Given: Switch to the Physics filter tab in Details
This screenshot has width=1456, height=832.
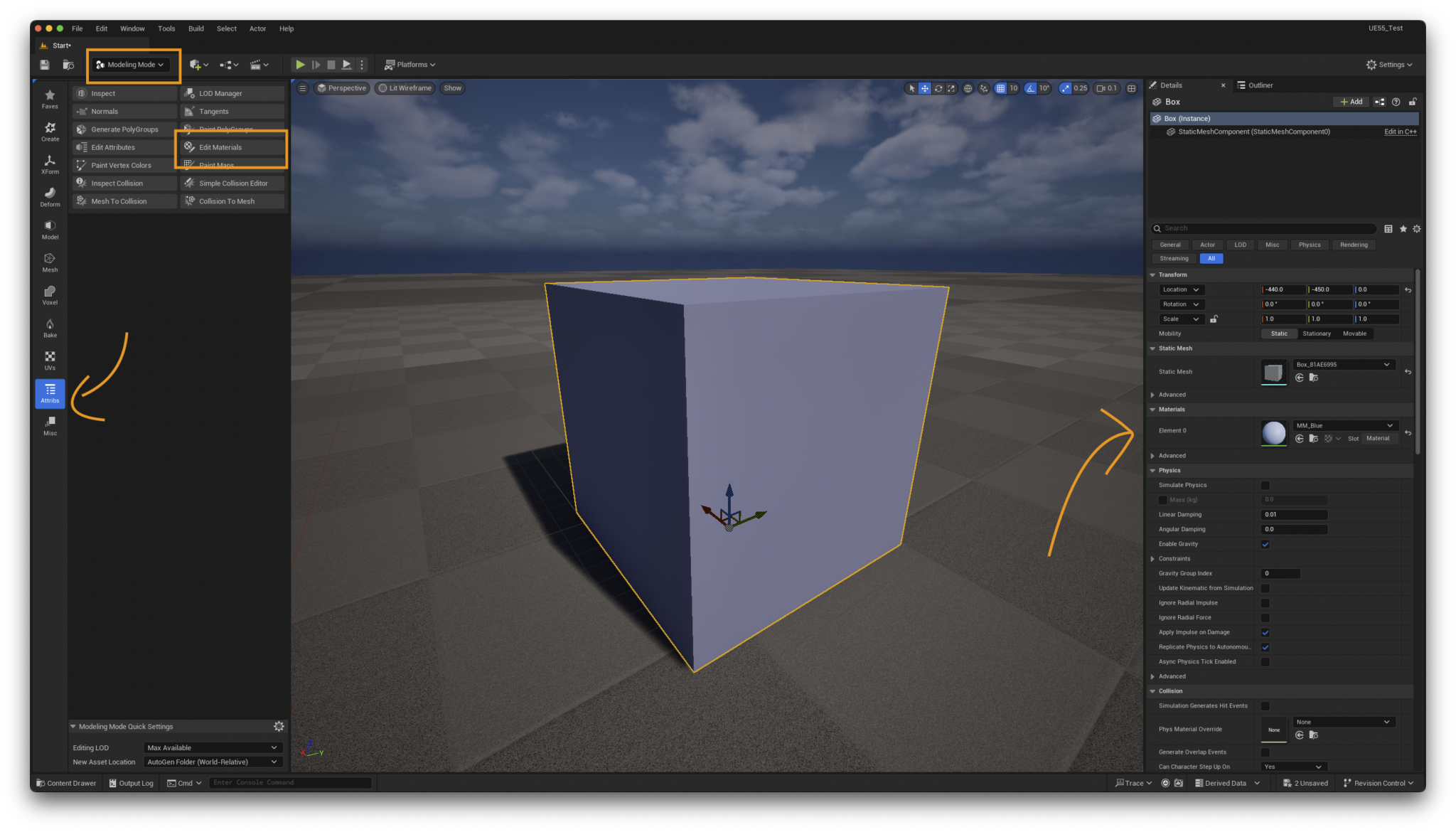Looking at the screenshot, I should 1310,245.
